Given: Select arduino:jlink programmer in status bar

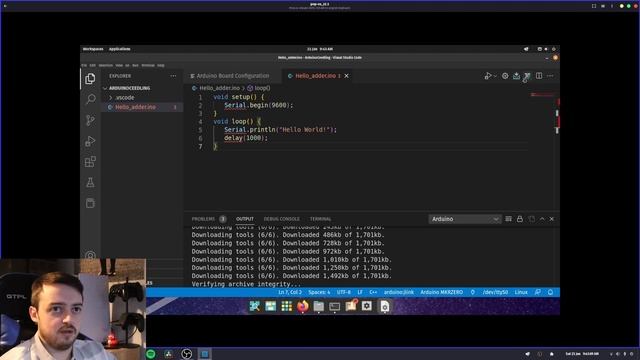Looking at the screenshot, I should click(x=399, y=292).
